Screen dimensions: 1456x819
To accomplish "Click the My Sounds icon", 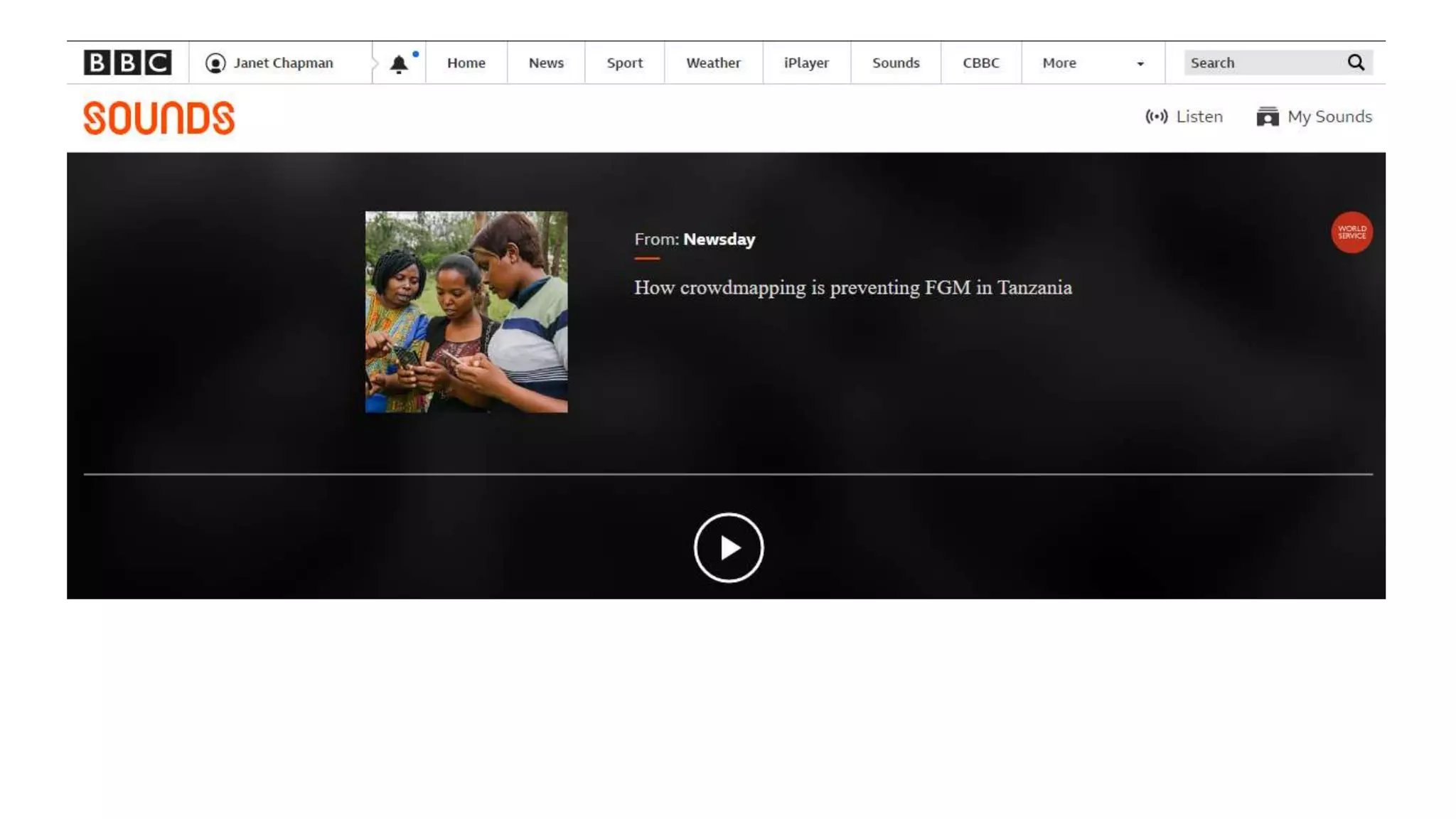I will click(1267, 117).
